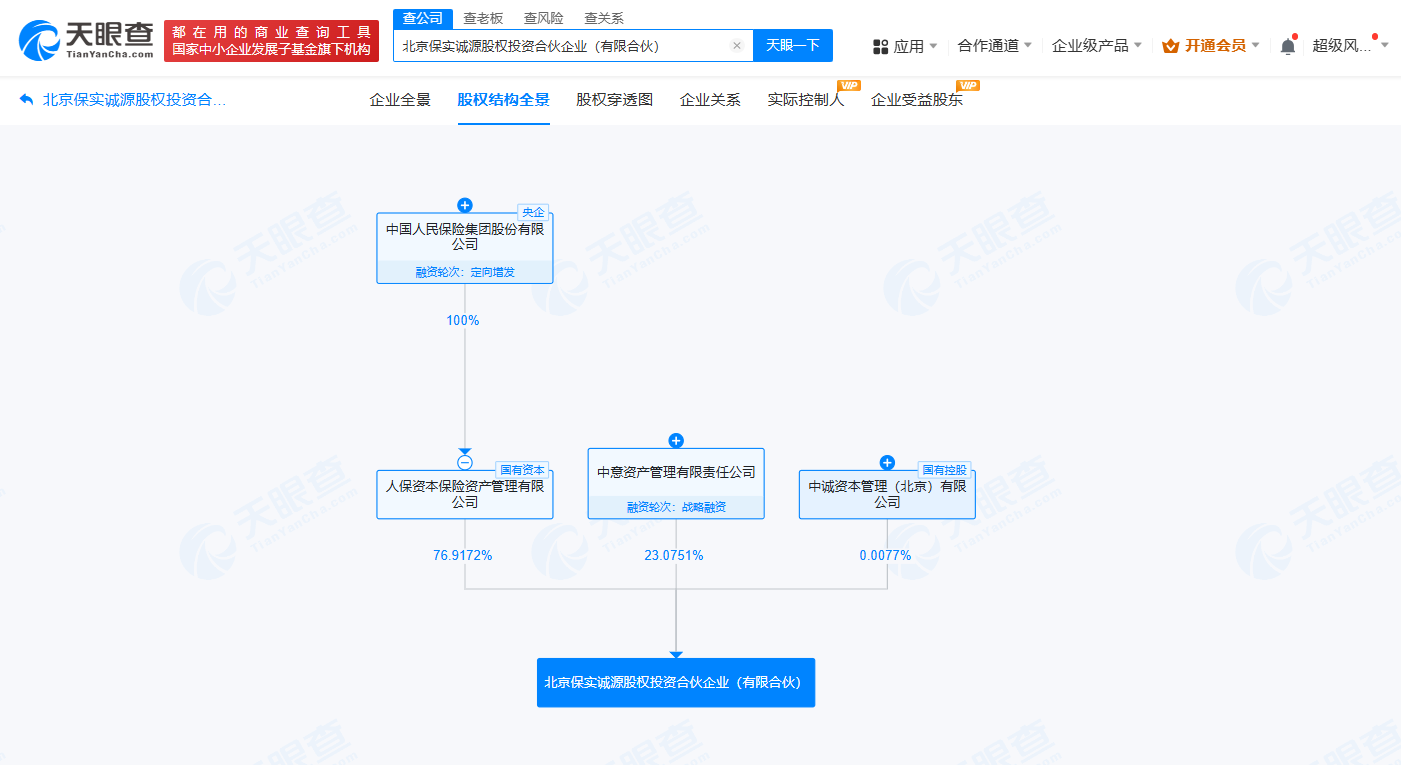
Task: Collapse the 人保资本保险资产管理有限公司 node with the minus icon
Action: [x=465, y=462]
